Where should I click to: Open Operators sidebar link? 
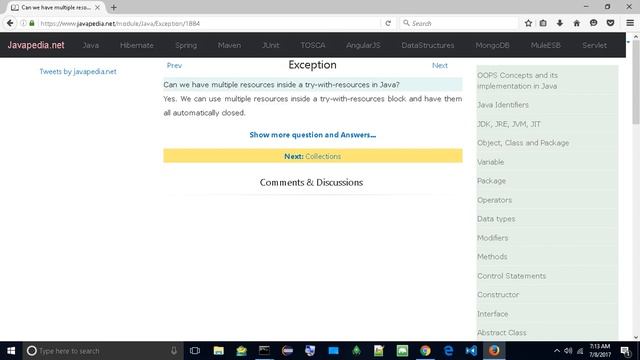point(494,200)
